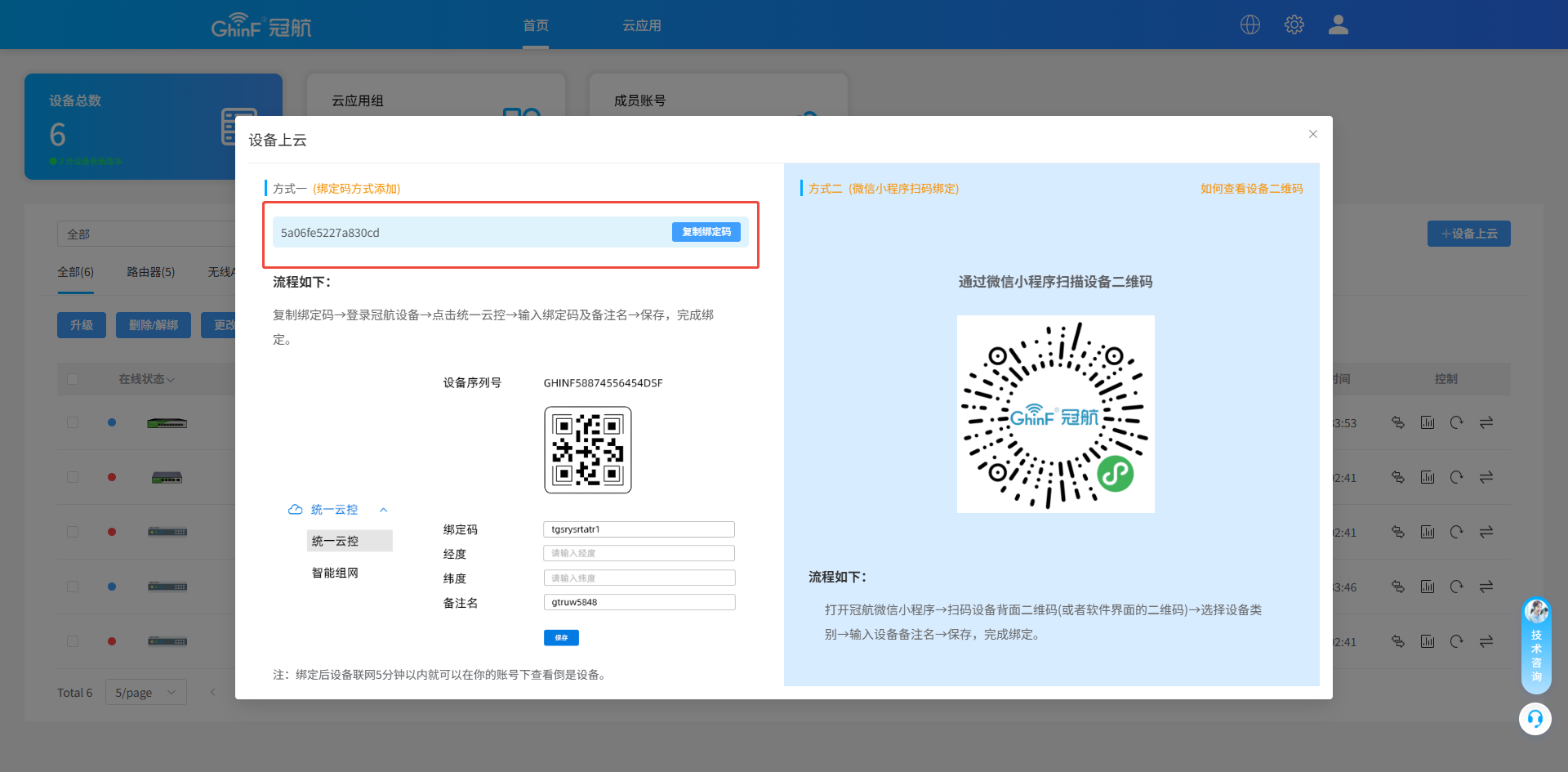Open the first row's statistics chart icon
1568x772 pixels.
point(1427,422)
